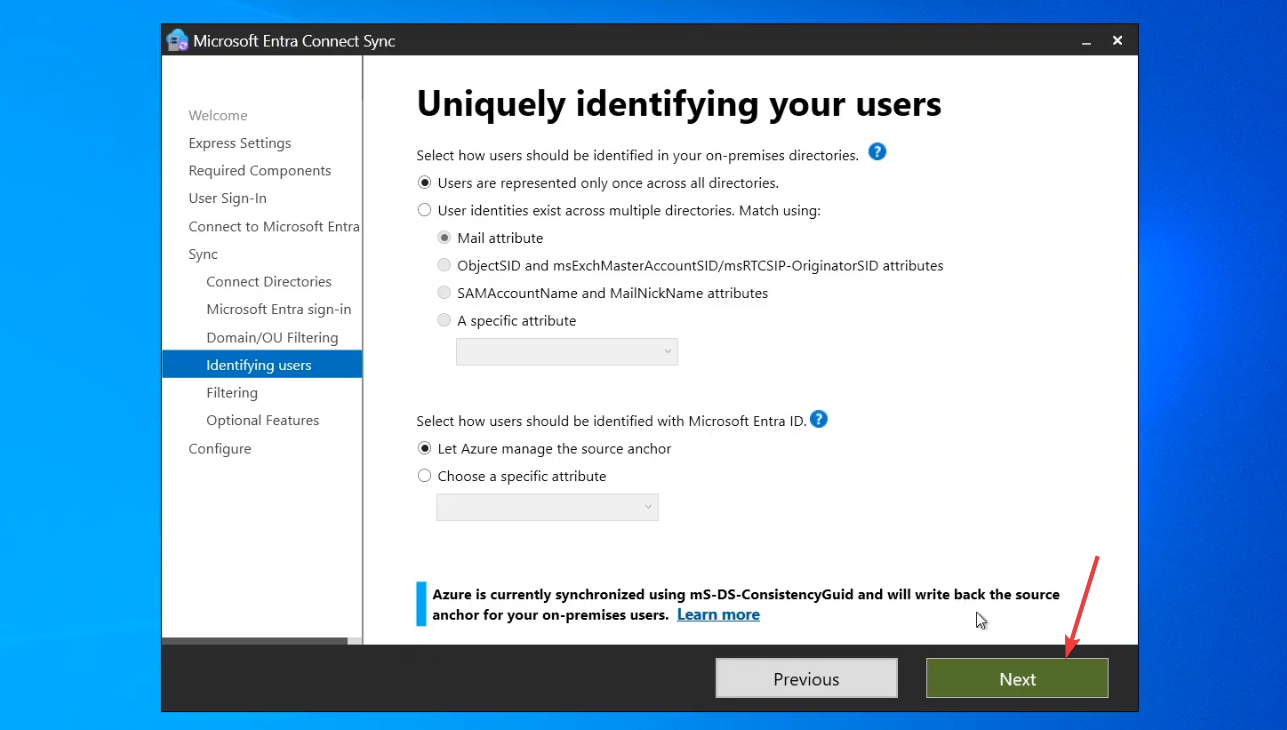The image size is (1287, 730).
Task: Choose 'A specific attribute' match option
Action: (444, 321)
